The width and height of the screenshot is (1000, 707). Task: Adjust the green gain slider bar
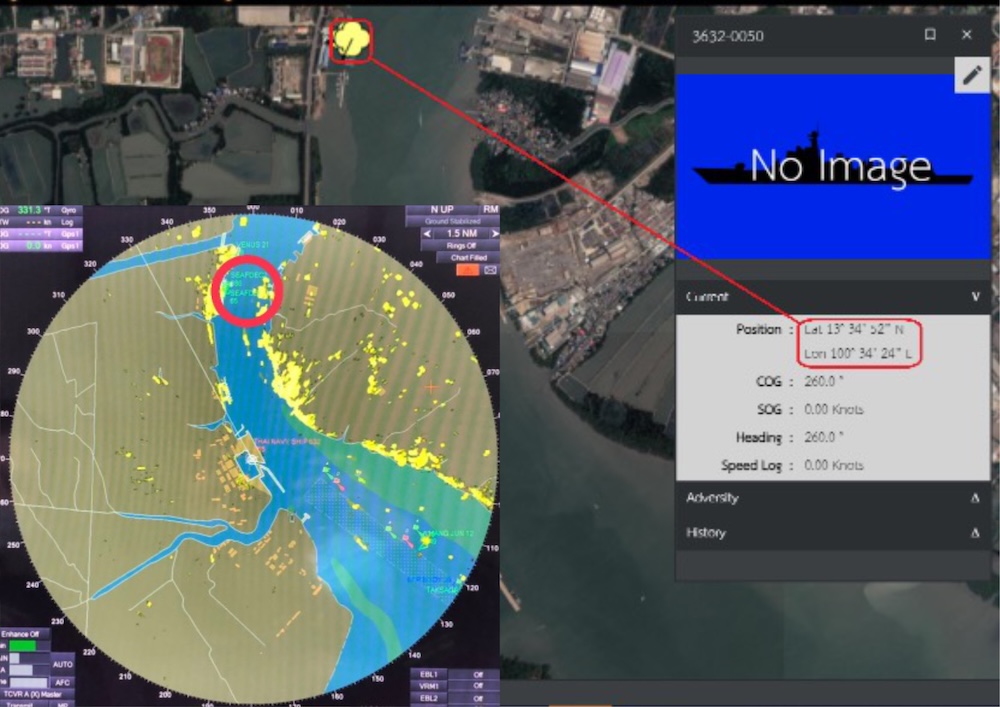point(23,645)
